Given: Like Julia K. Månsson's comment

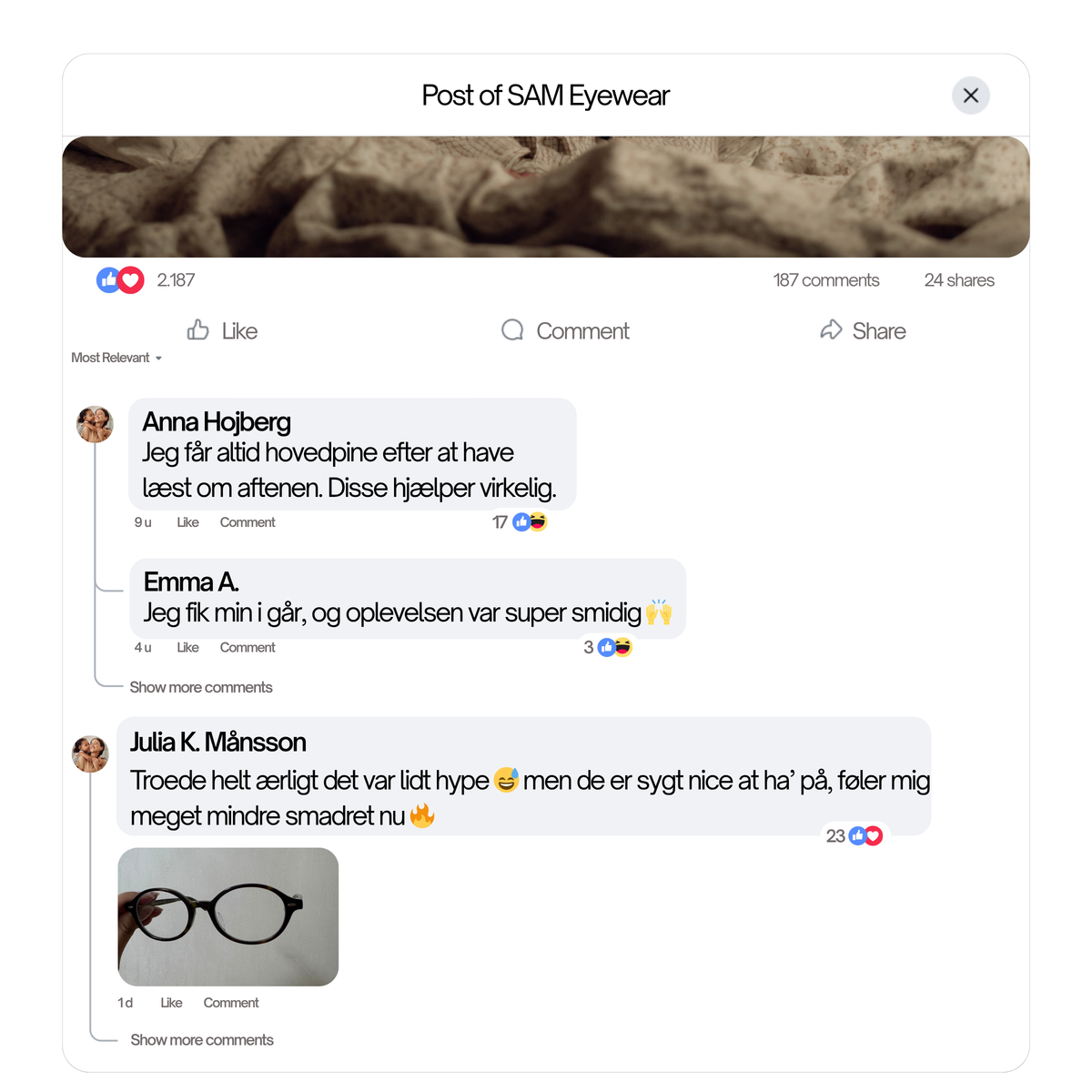Looking at the screenshot, I should point(171,1003).
